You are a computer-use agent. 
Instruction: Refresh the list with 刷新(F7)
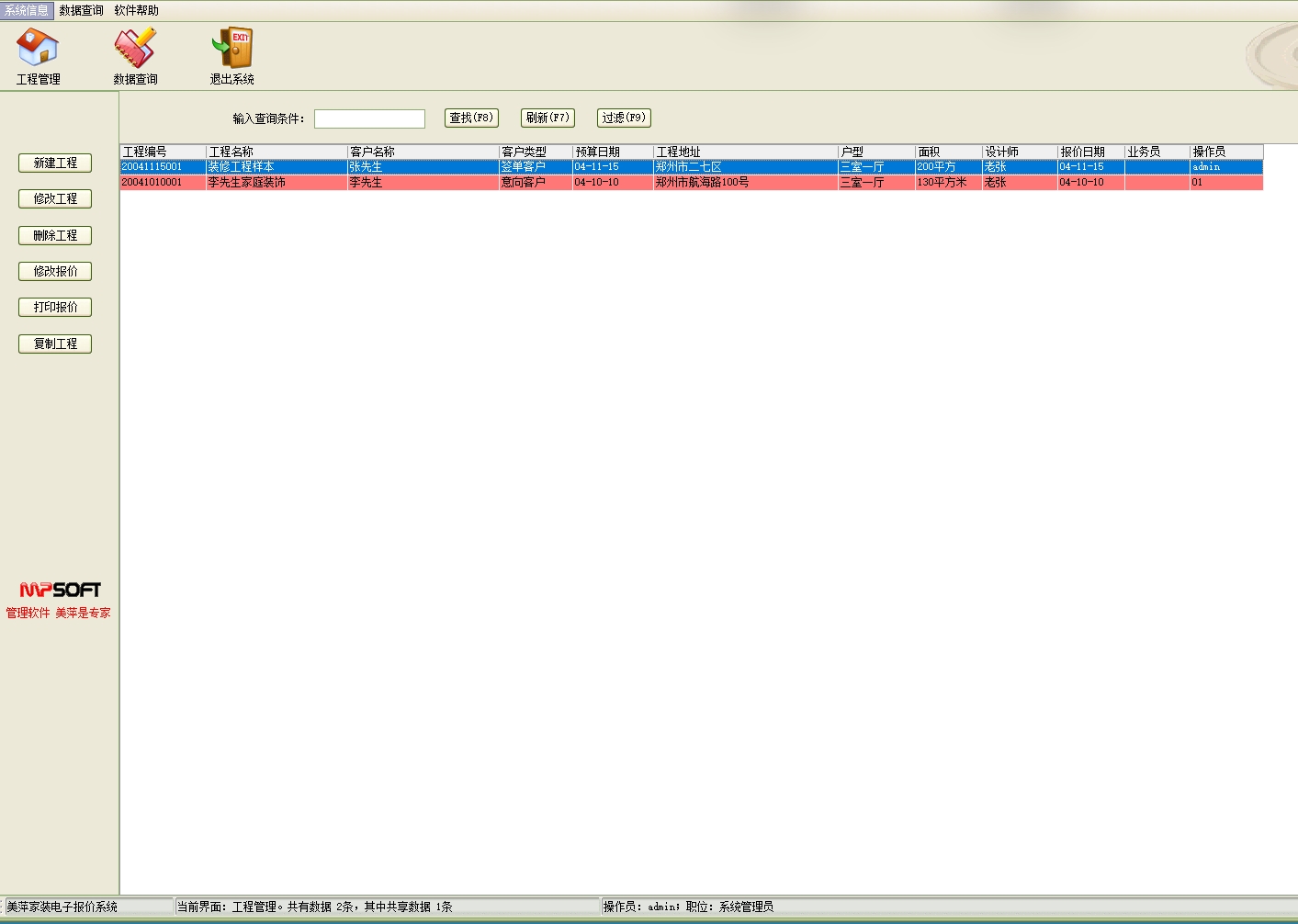tap(547, 118)
